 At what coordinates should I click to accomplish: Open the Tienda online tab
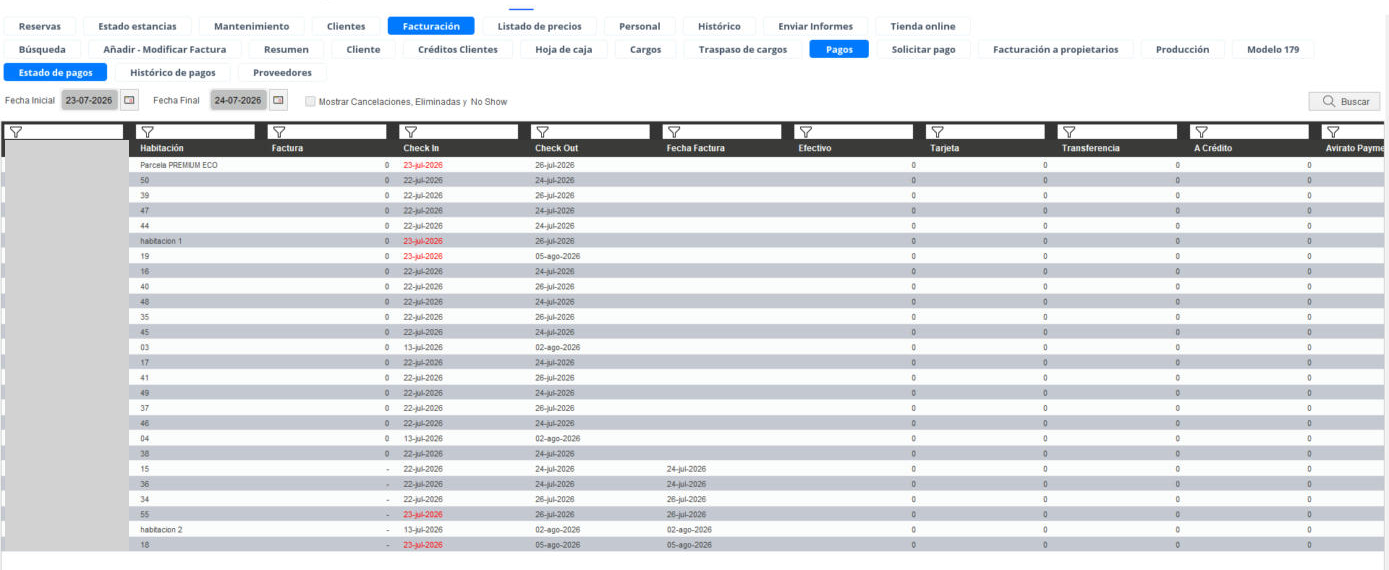click(x=923, y=26)
